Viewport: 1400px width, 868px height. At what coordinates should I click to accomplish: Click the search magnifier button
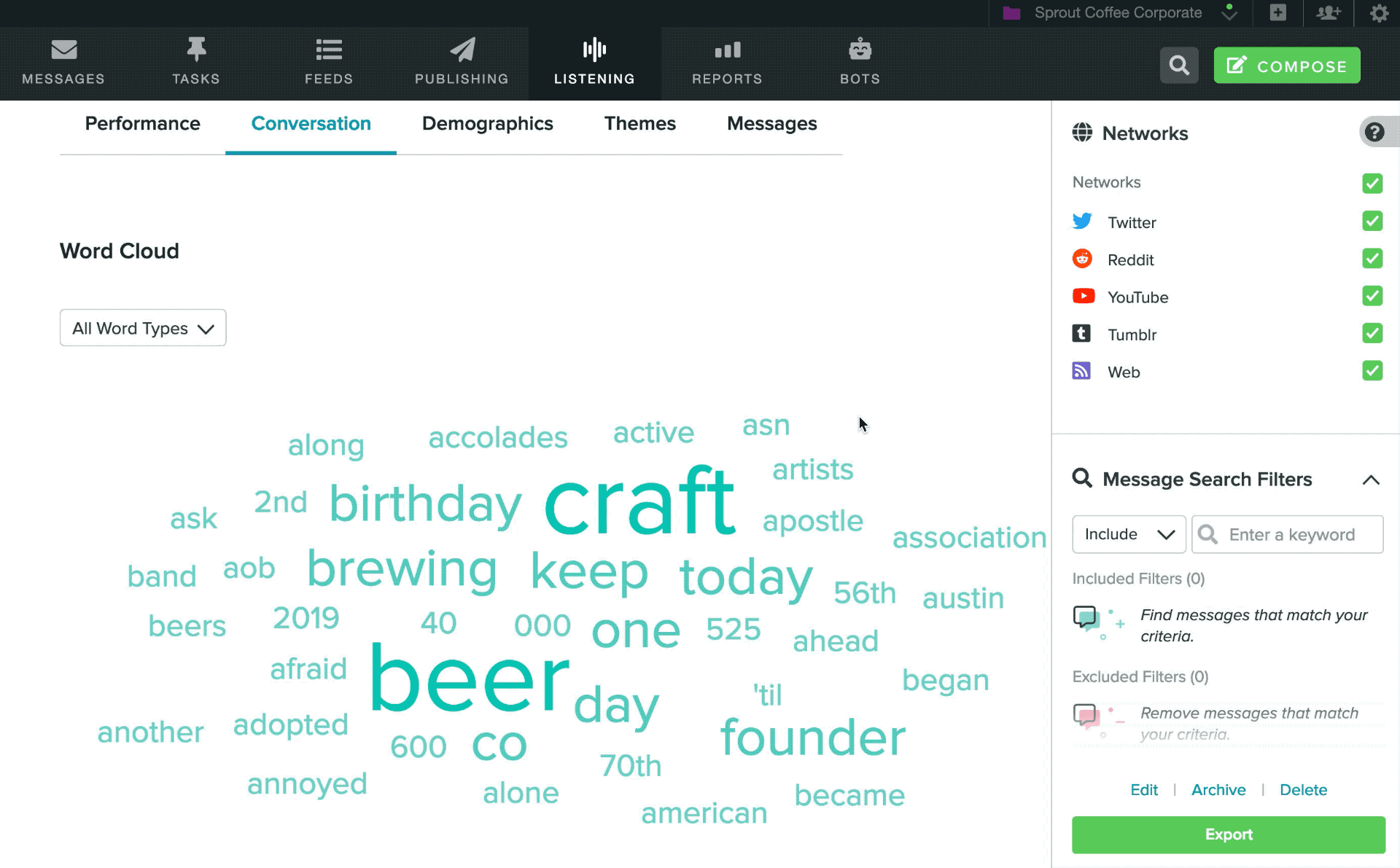coord(1179,66)
